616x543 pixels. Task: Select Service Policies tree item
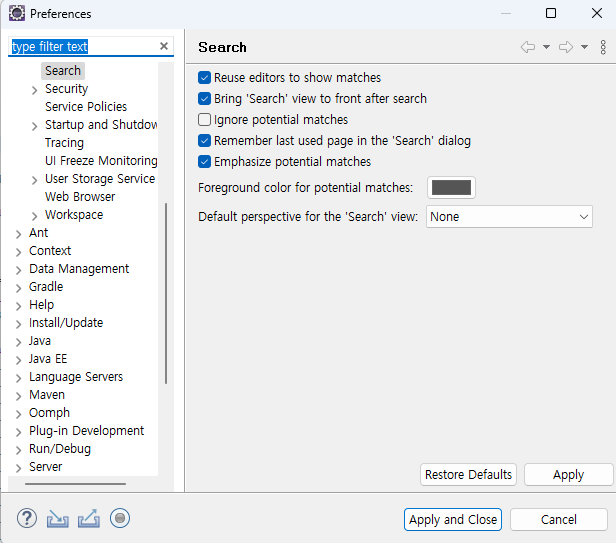tap(86, 106)
